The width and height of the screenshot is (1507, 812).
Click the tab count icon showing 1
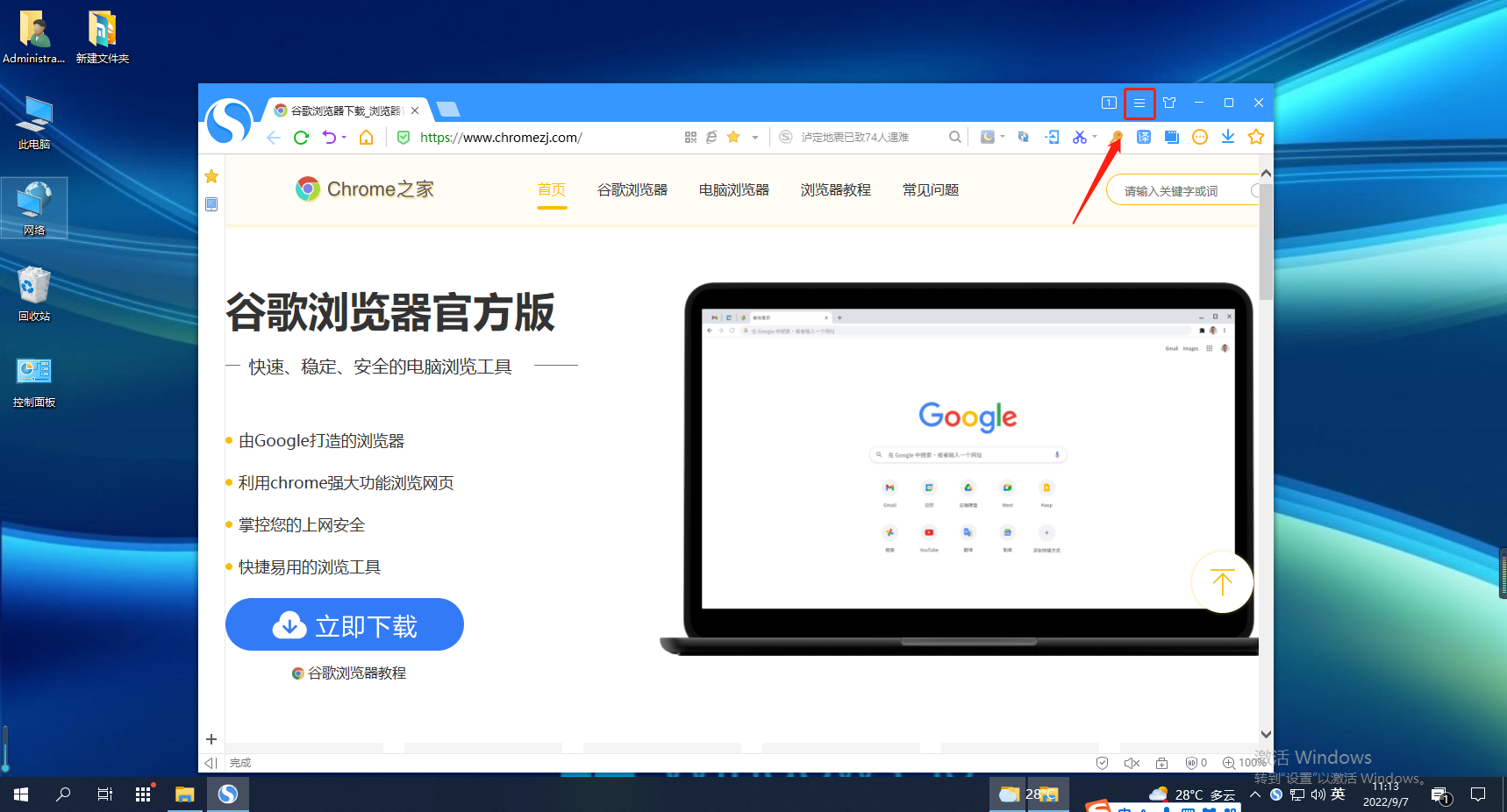click(x=1109, y=103)
